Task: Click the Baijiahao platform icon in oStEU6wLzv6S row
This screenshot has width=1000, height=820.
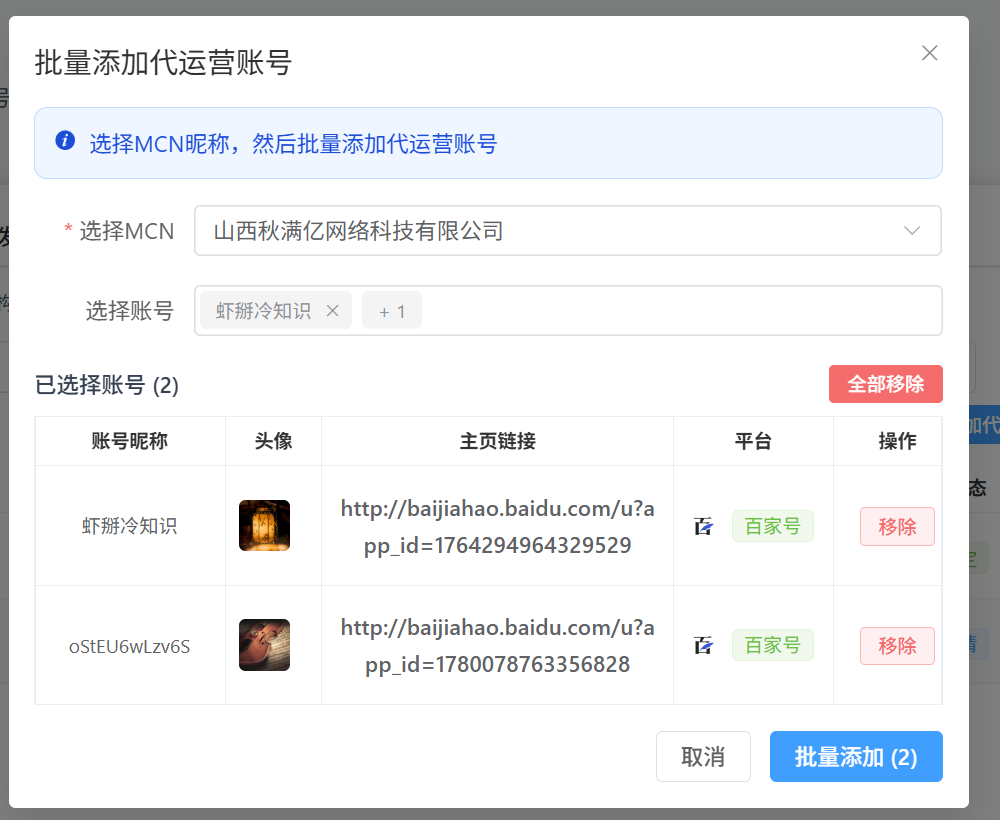Action: pos(704,645)
